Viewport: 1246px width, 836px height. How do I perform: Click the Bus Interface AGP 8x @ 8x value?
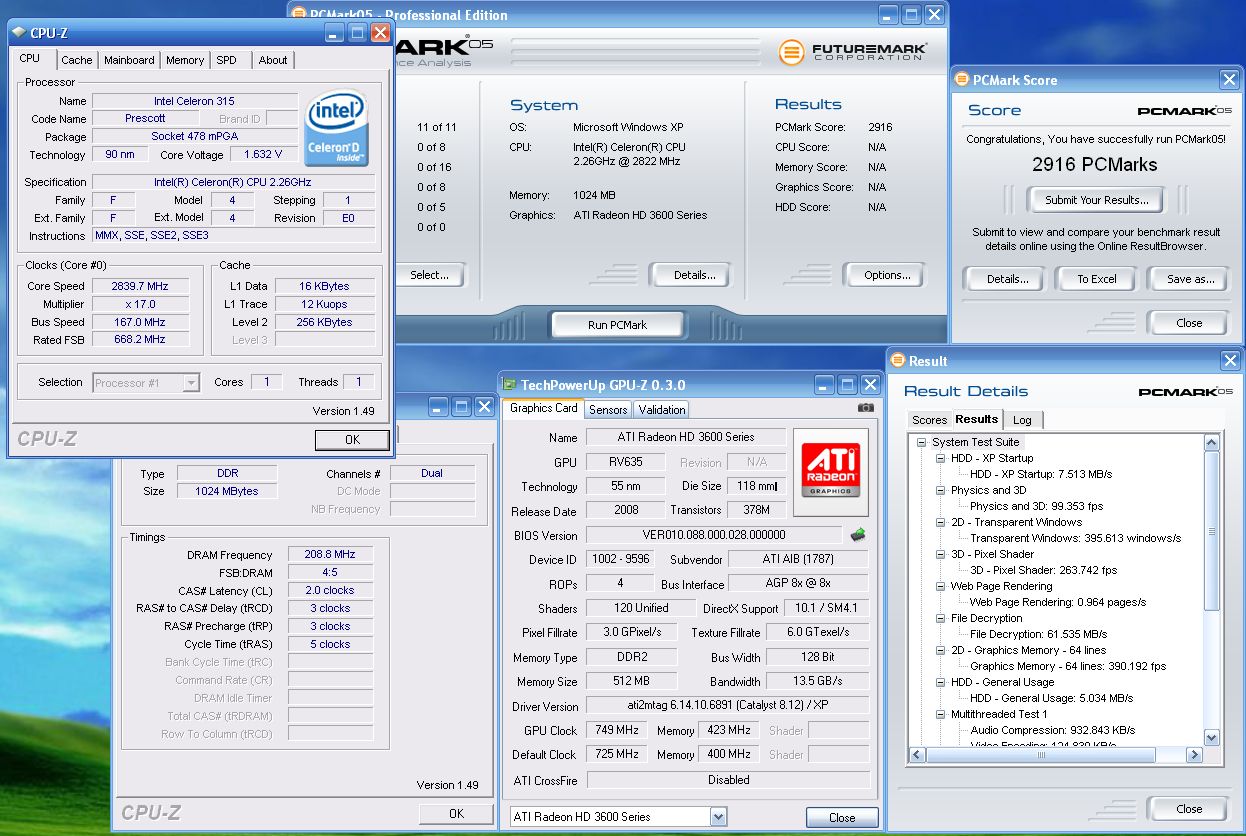pos(798,583)
